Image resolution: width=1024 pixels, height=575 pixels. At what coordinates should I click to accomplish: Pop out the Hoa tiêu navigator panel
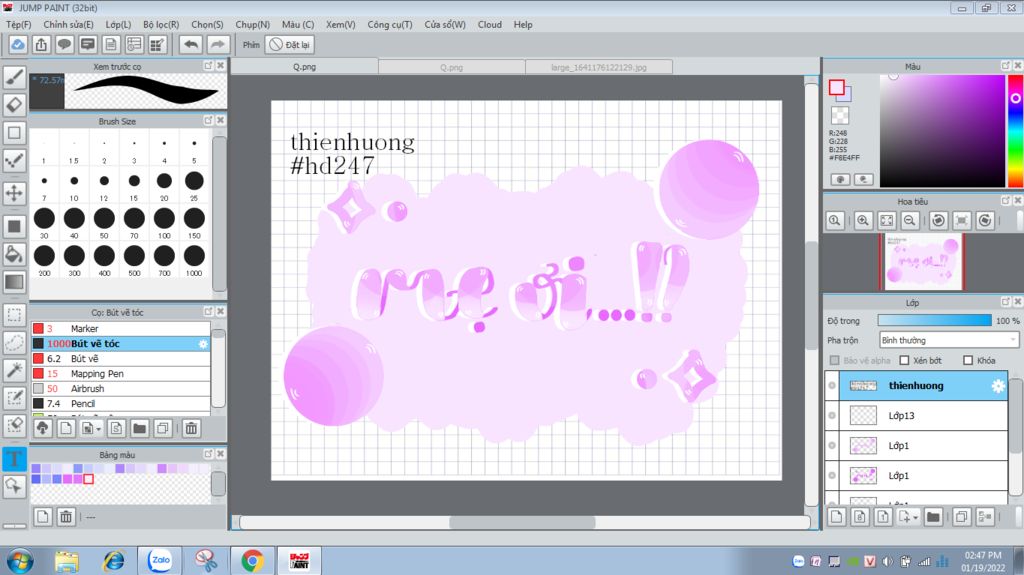tap(1006, 201)
